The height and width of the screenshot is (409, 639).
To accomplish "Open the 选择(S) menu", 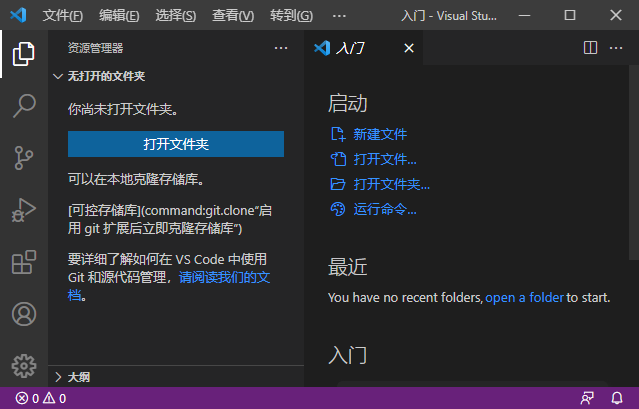I will click(176, 15).
